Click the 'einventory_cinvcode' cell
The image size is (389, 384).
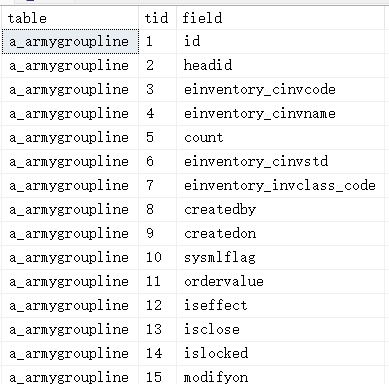280,90
